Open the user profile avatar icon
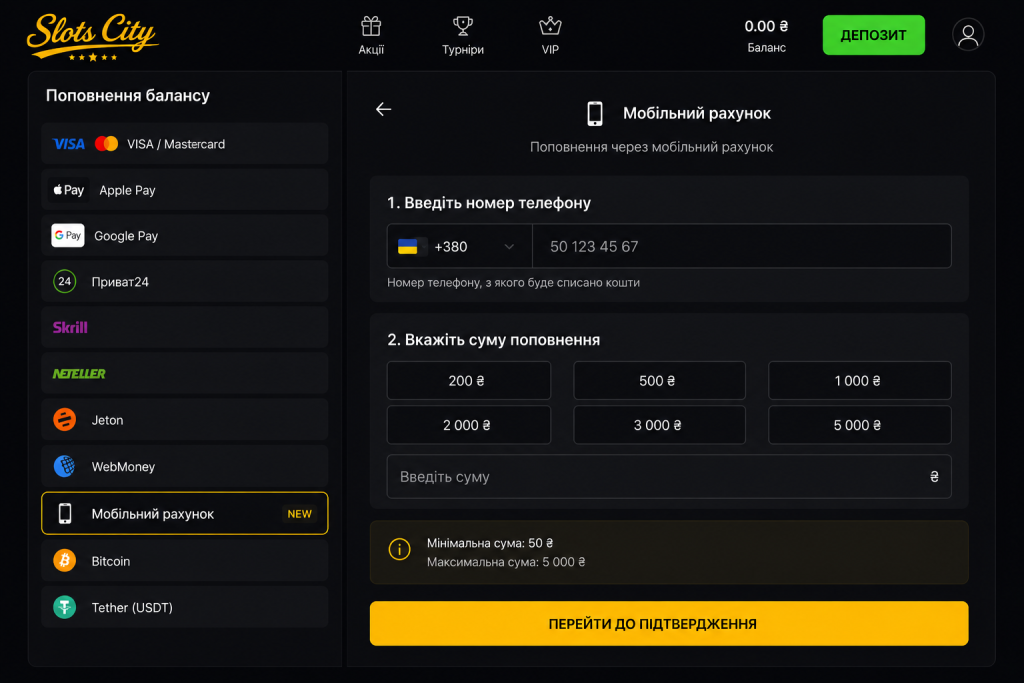1024x683 pixels. click(968, 35)
